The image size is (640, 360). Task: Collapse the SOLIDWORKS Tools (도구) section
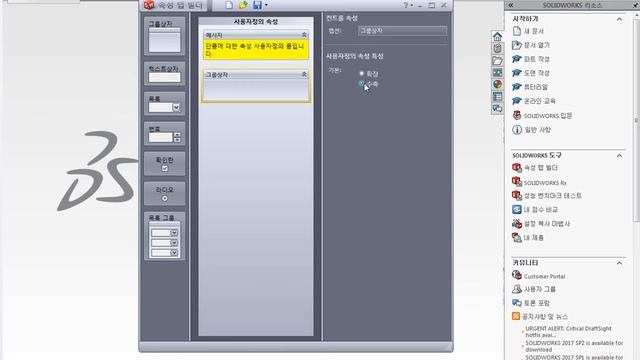pyautogui.click(x=619, y=156)
